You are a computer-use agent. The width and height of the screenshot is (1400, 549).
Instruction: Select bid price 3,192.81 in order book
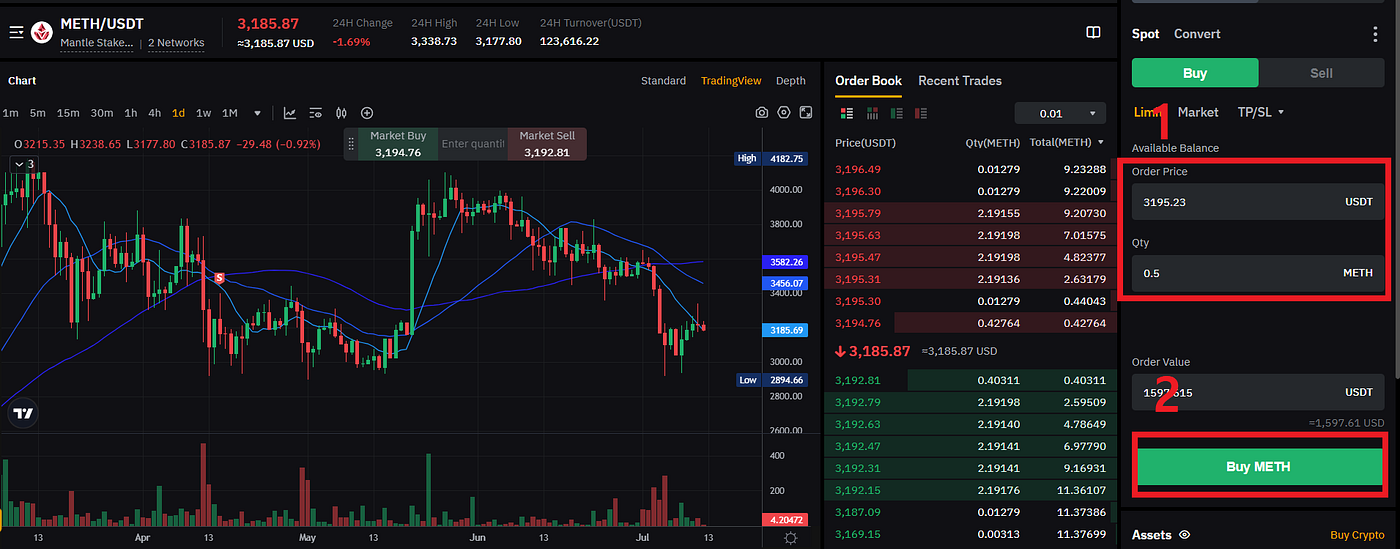point(858,380)
